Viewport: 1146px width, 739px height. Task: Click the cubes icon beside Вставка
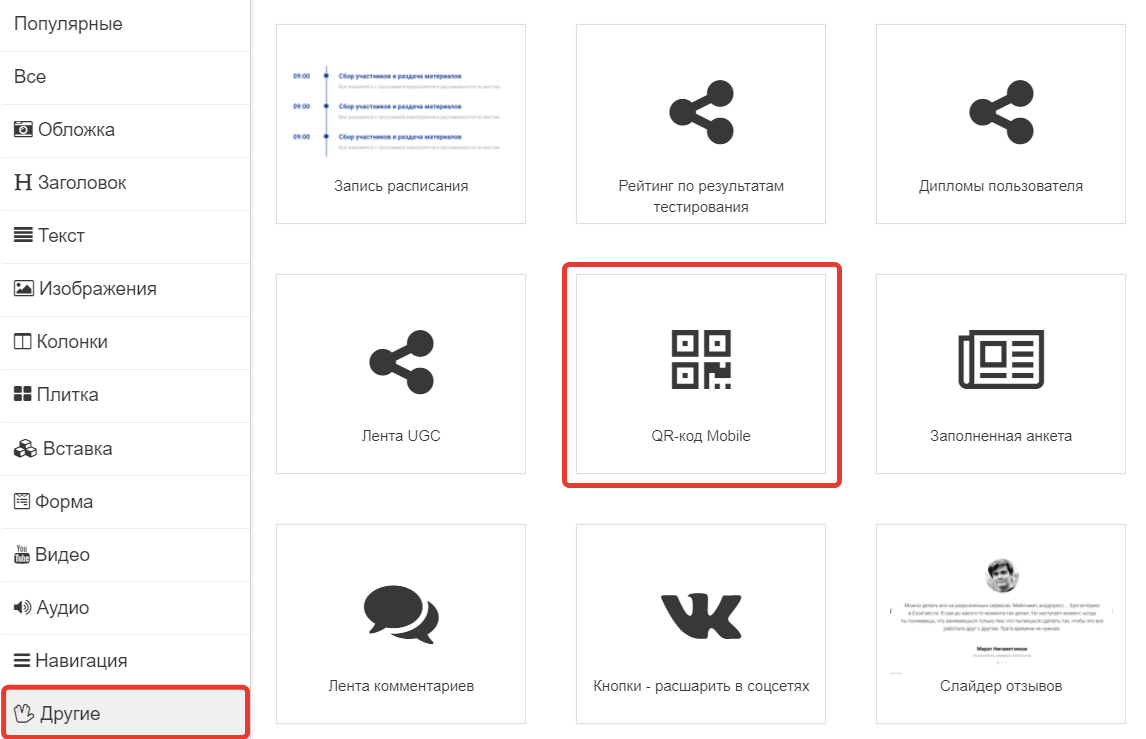click(x=25, y=448)
